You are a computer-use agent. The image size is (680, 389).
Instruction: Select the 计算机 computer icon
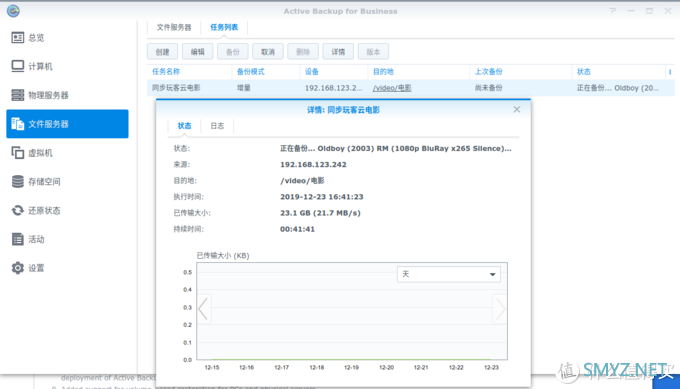click(x=17, y=66)
